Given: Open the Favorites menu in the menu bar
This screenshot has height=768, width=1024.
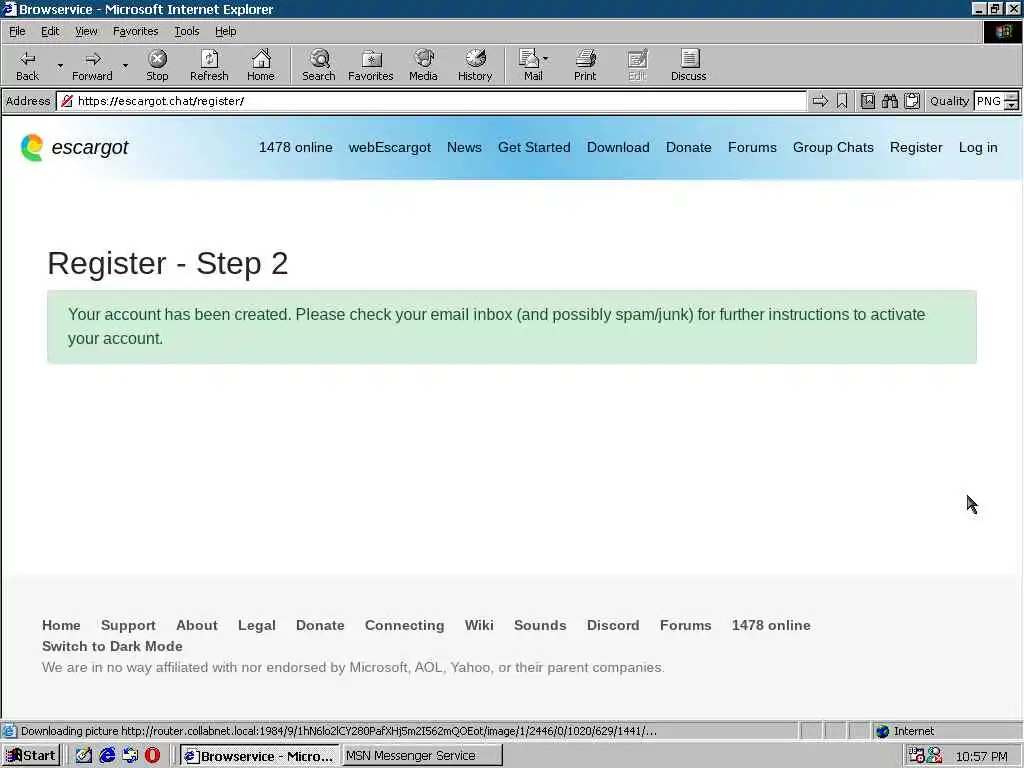Looking at the screenshot, I should tap(135, 31).
